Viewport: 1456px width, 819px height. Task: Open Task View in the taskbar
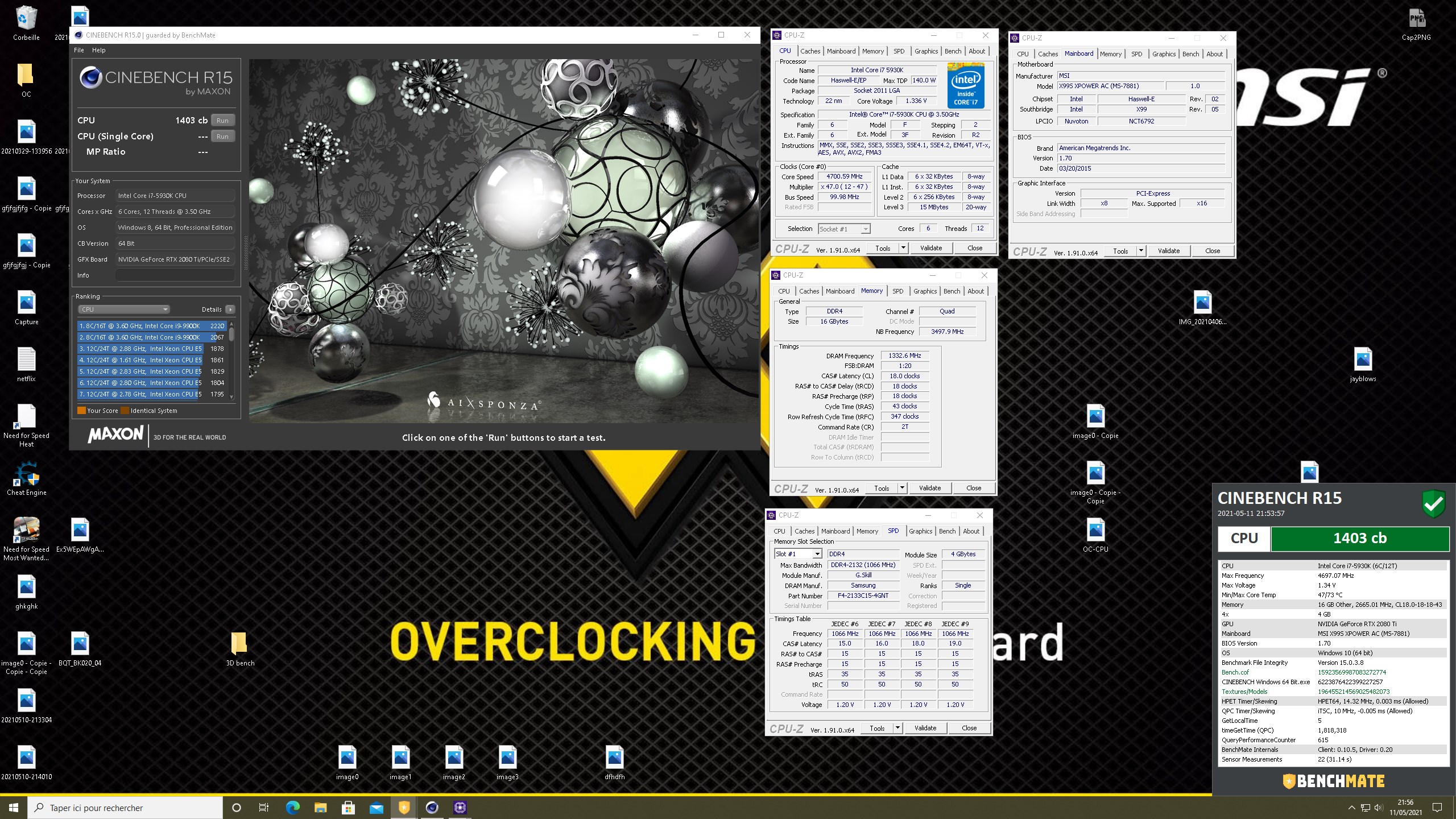point(264,808)
